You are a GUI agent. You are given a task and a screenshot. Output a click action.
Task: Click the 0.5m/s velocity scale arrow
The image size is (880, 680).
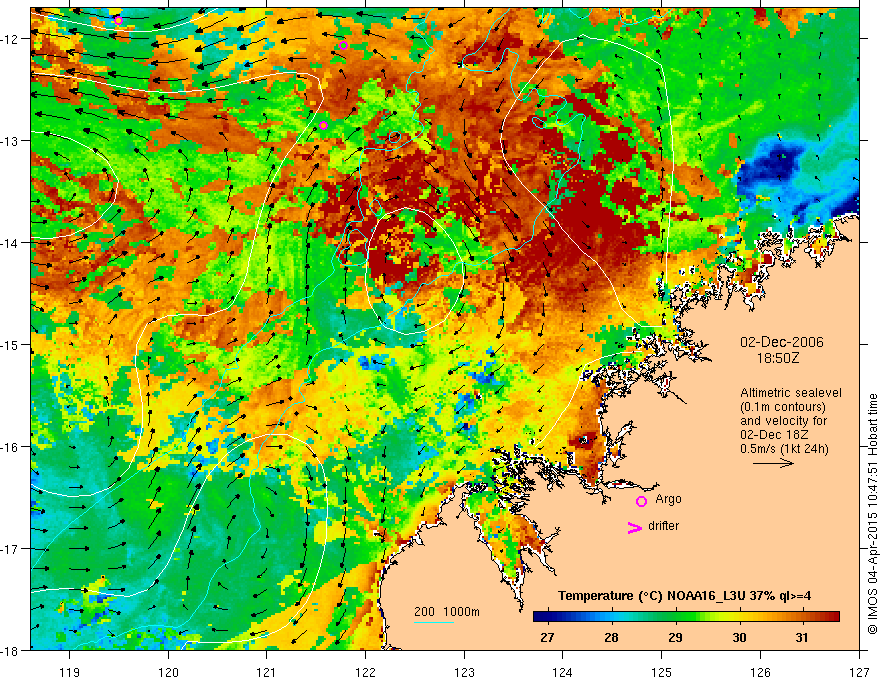pos(773,463)
